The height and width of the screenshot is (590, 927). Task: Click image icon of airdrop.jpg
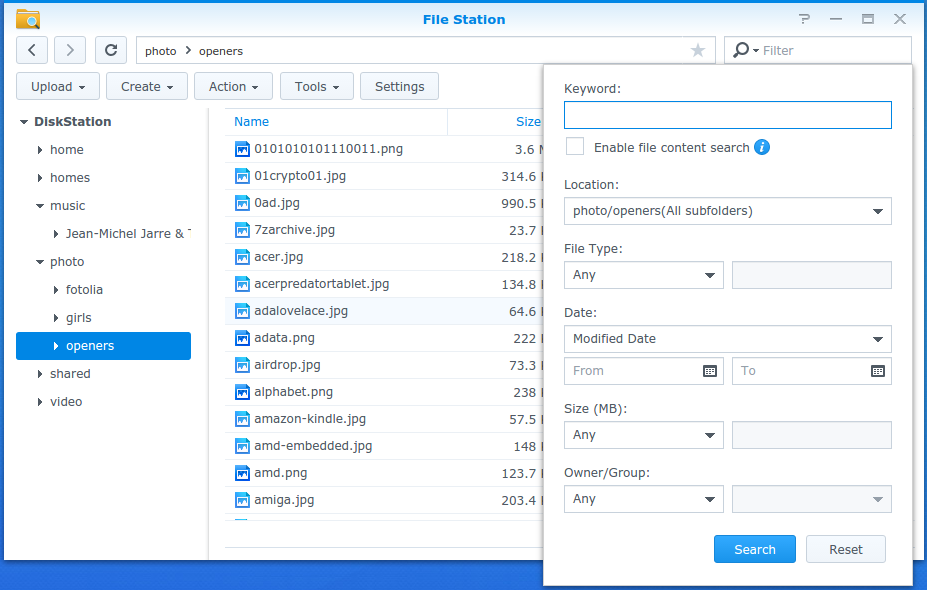click(x=242, y=365)
